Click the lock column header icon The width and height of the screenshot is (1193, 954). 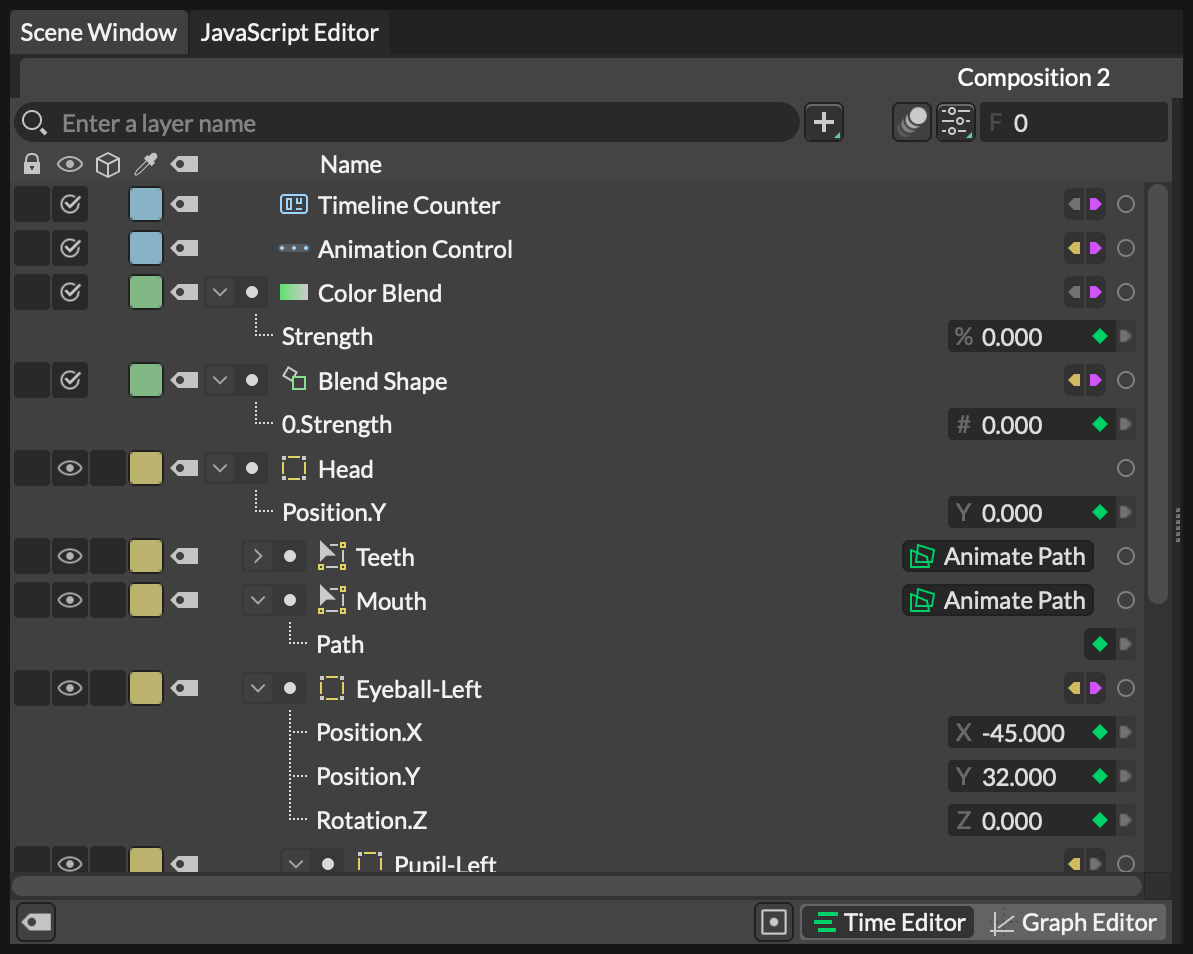pyautogui.click(x=32, y=164)
